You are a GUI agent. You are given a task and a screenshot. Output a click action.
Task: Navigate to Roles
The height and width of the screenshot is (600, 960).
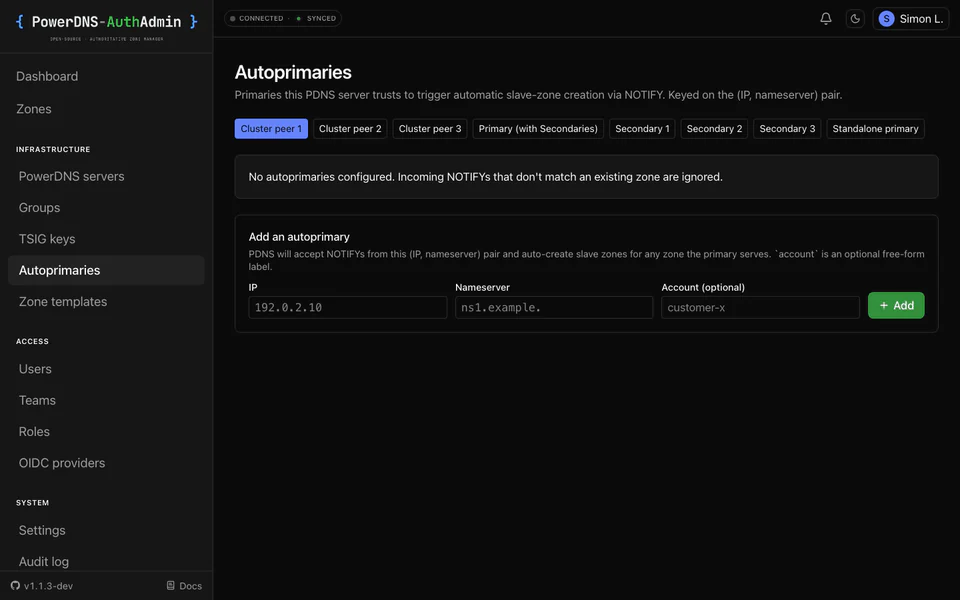point(34,431)
